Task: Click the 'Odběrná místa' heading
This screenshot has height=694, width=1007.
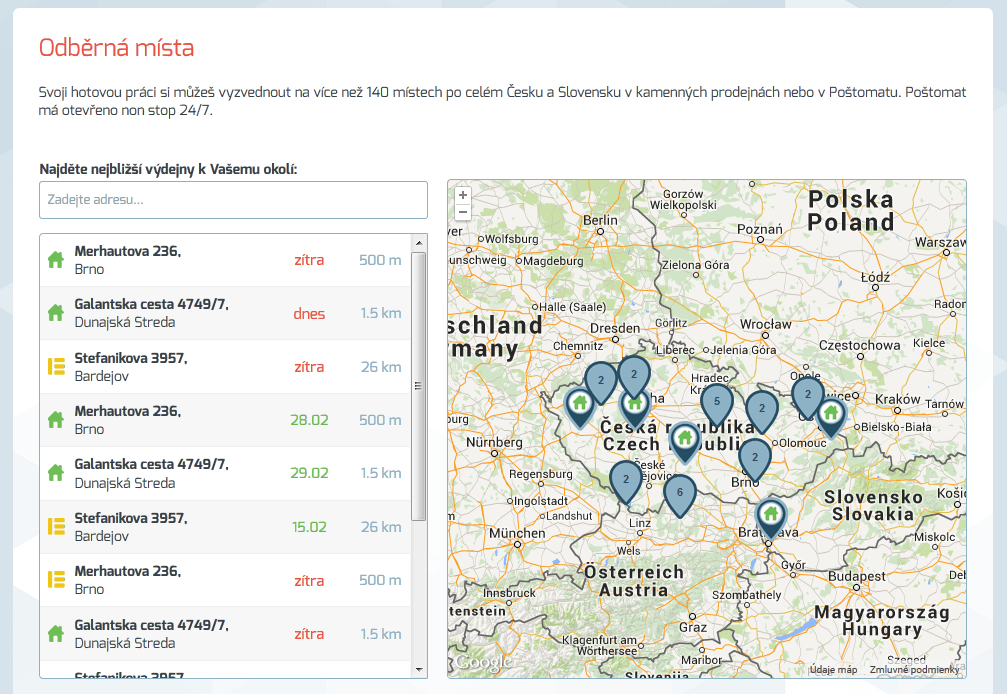Action: (116, 48)
